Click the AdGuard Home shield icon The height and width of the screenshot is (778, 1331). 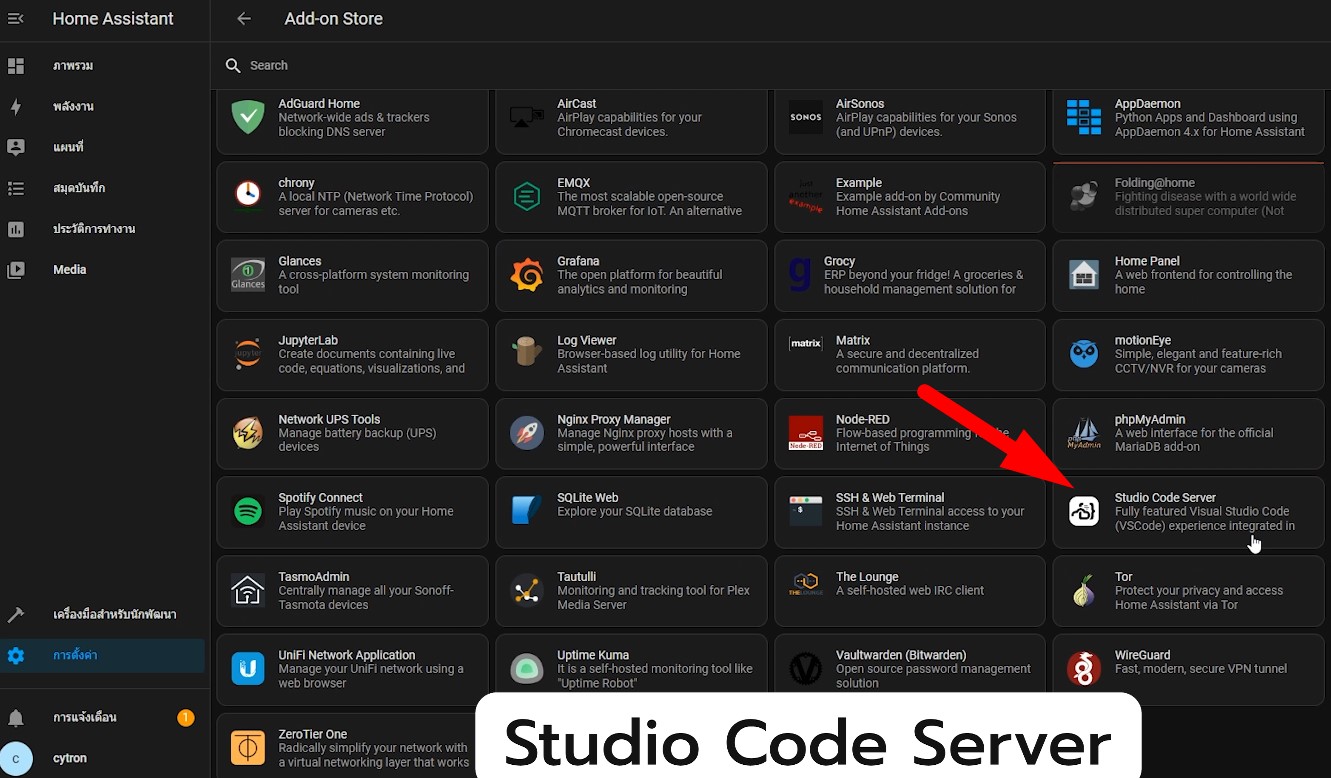pos(247,117)
